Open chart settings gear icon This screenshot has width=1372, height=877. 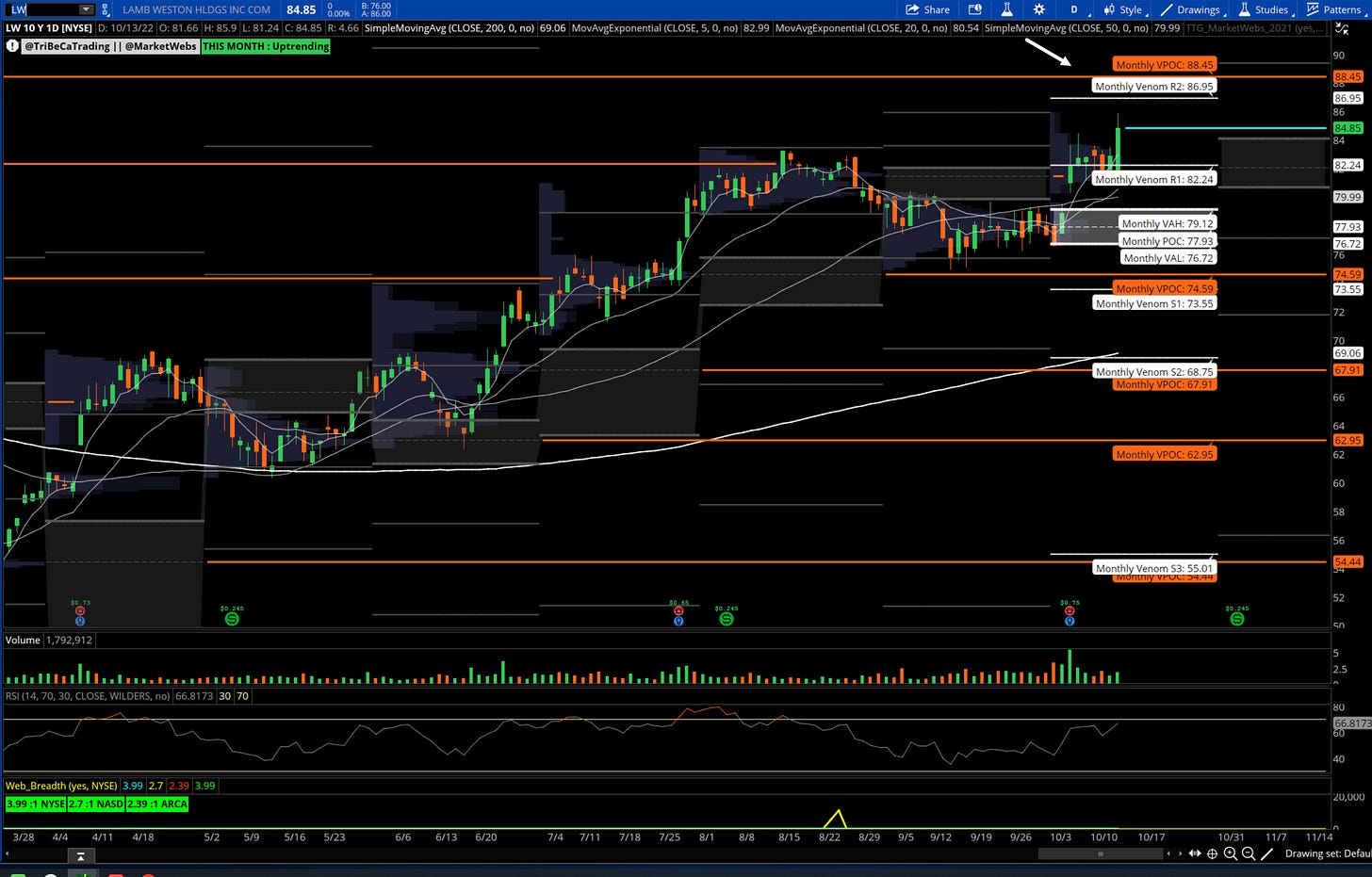(1038, 9)
